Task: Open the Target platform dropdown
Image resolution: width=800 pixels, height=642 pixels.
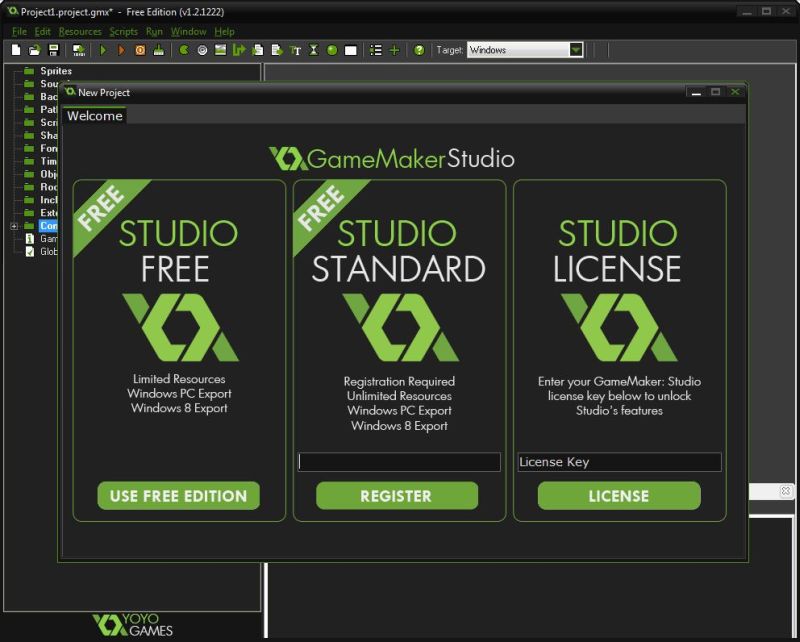Action: pos(576,50)
